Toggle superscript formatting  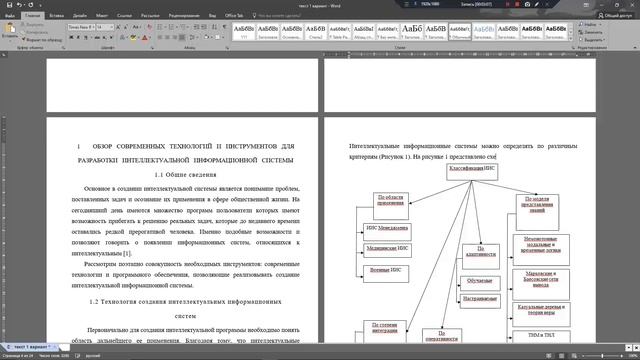tap(111, 38)
